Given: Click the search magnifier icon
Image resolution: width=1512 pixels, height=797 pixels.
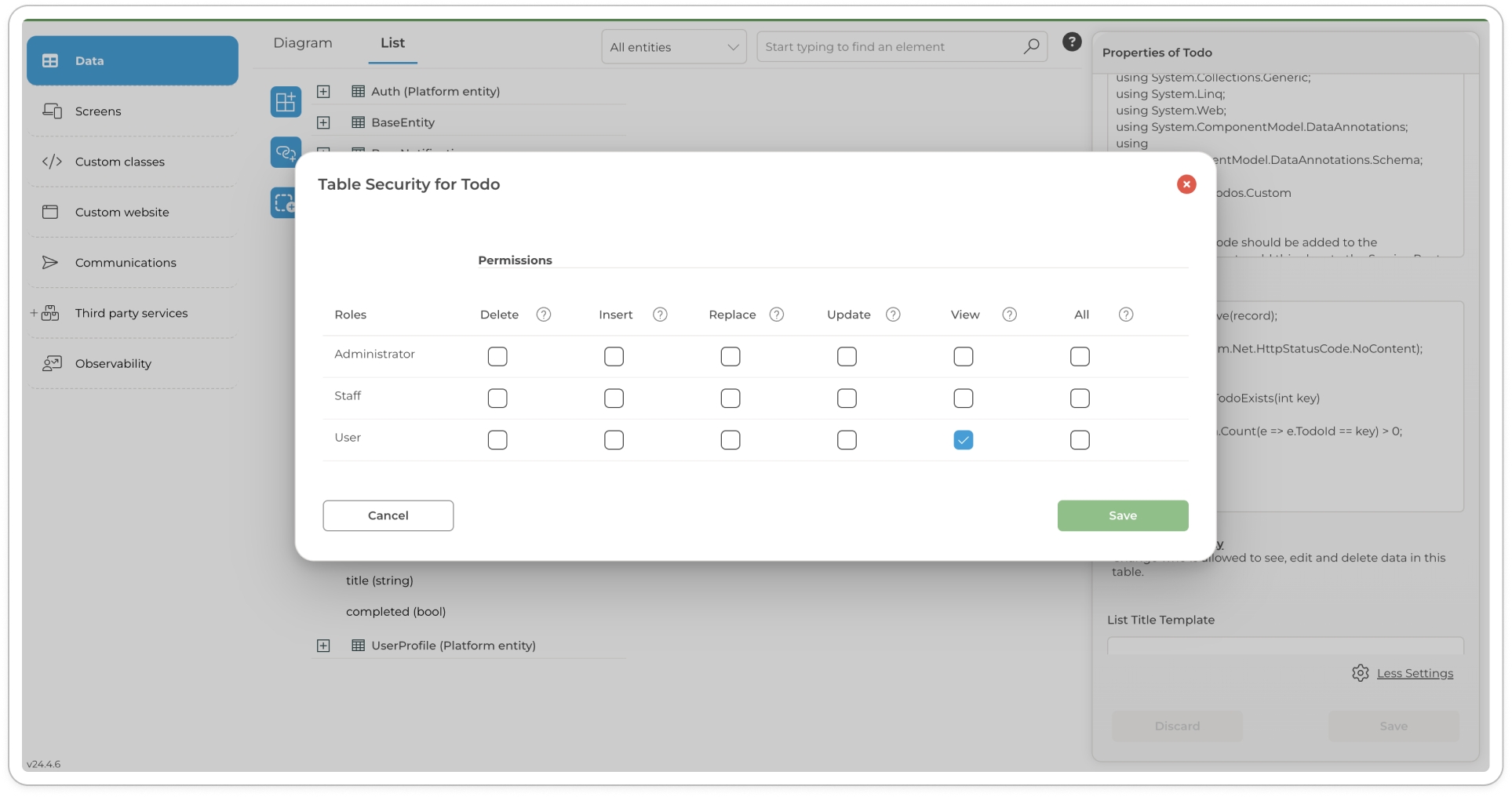Looking at the screenshot, I should pyautogui.click(x=1031, y=47).
